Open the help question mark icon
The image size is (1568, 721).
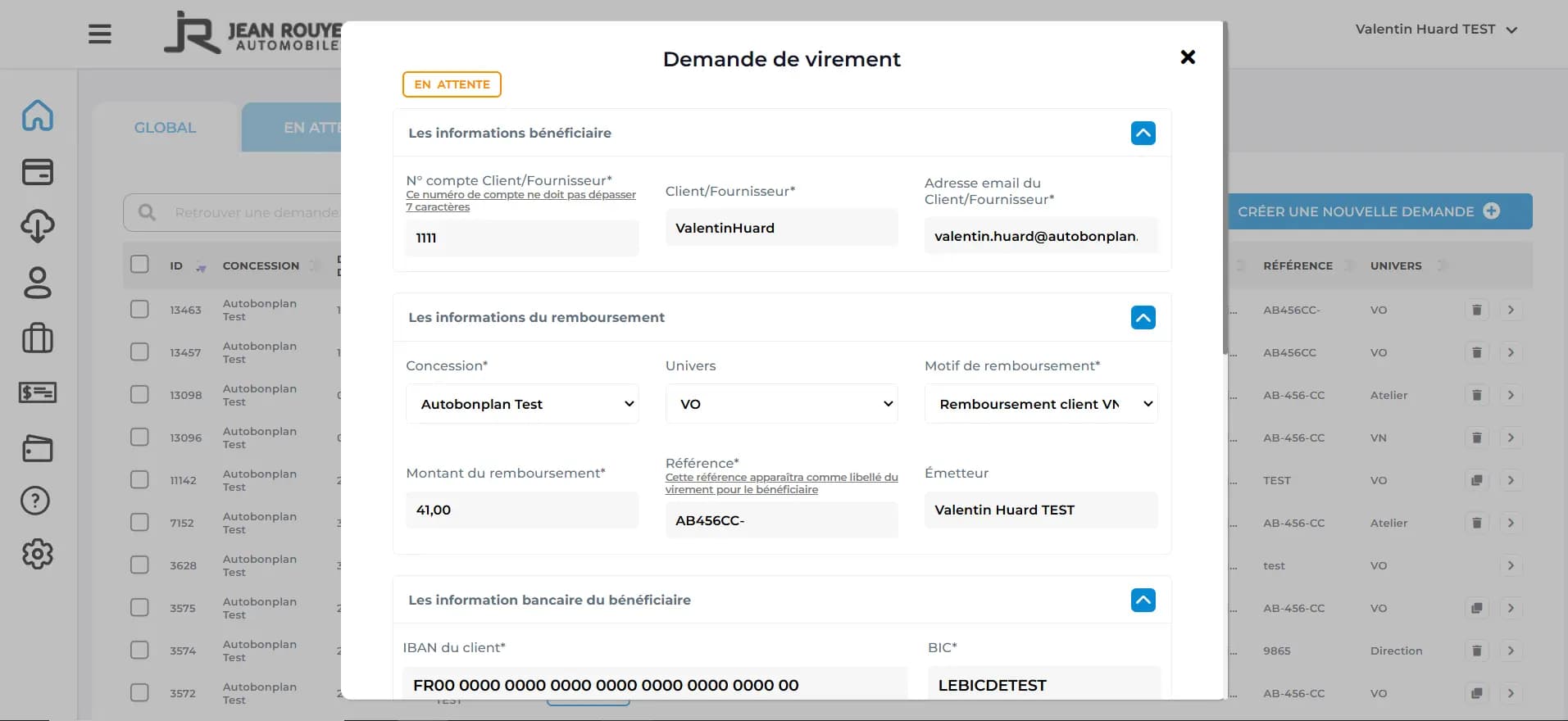[36, 501]
